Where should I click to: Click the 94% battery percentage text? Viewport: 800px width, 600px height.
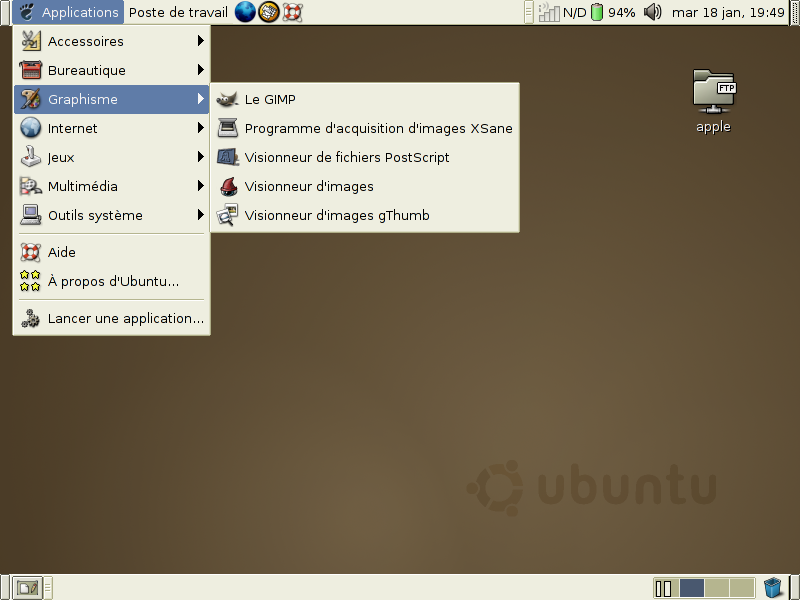(x=621, y=12)
